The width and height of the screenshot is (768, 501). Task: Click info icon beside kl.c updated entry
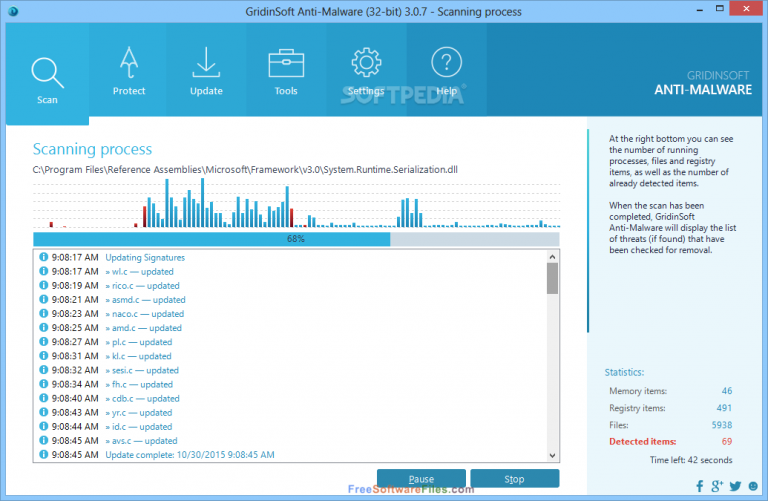tap(44, 356)
